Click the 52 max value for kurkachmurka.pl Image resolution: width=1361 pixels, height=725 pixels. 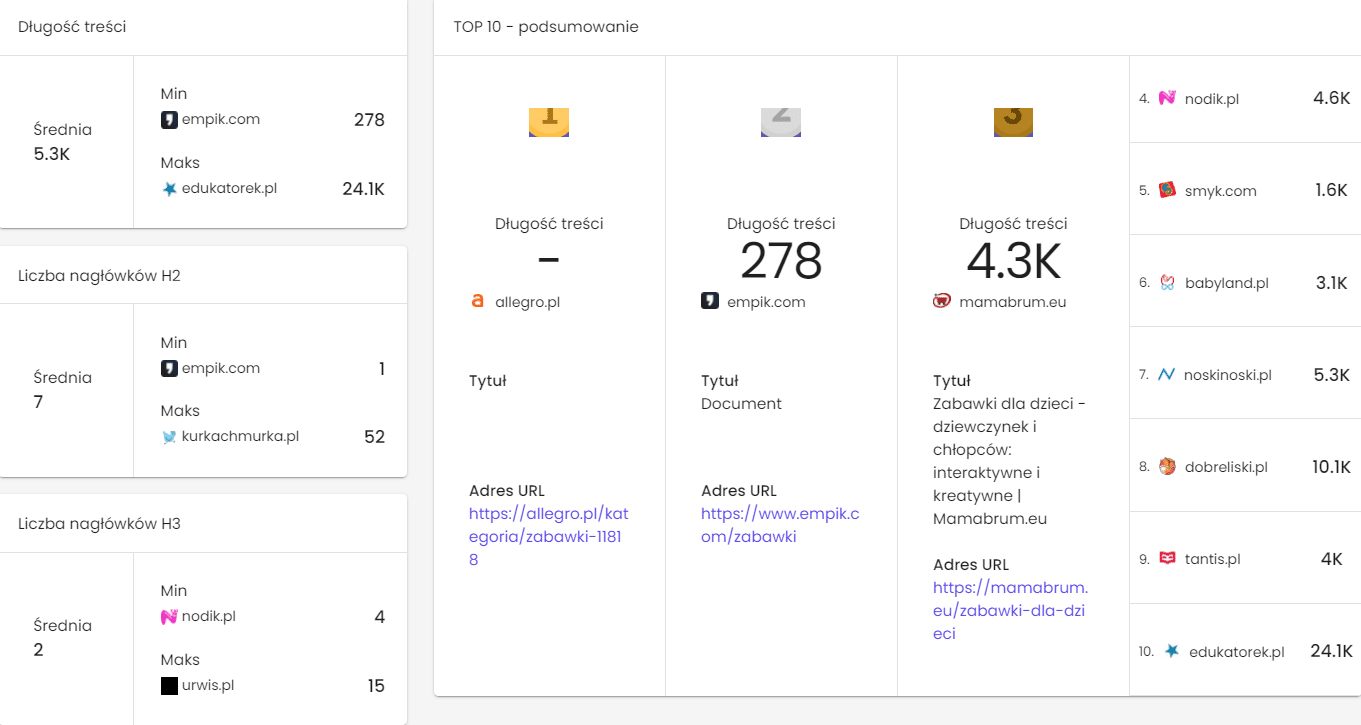pos(374,437)
